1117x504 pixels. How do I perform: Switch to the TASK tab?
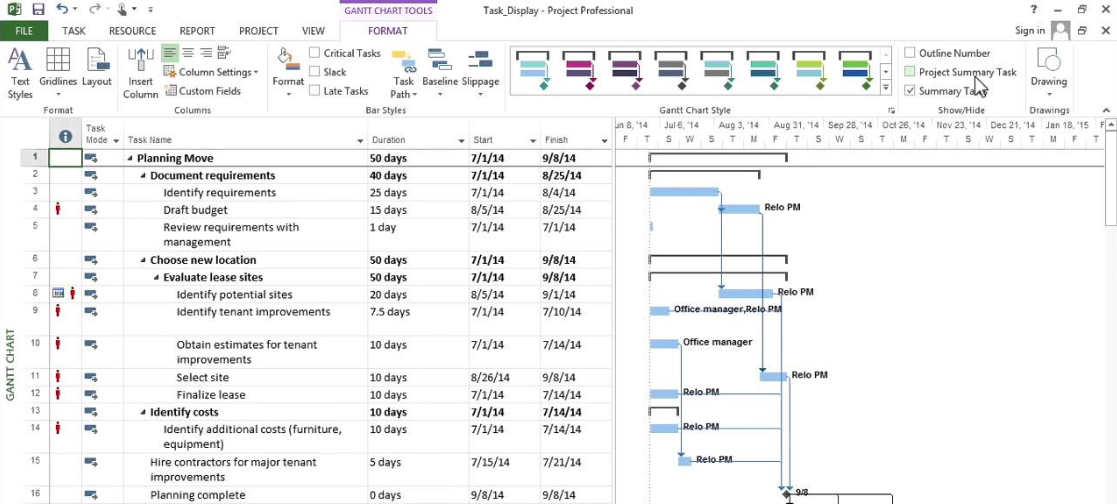(73, 31)
